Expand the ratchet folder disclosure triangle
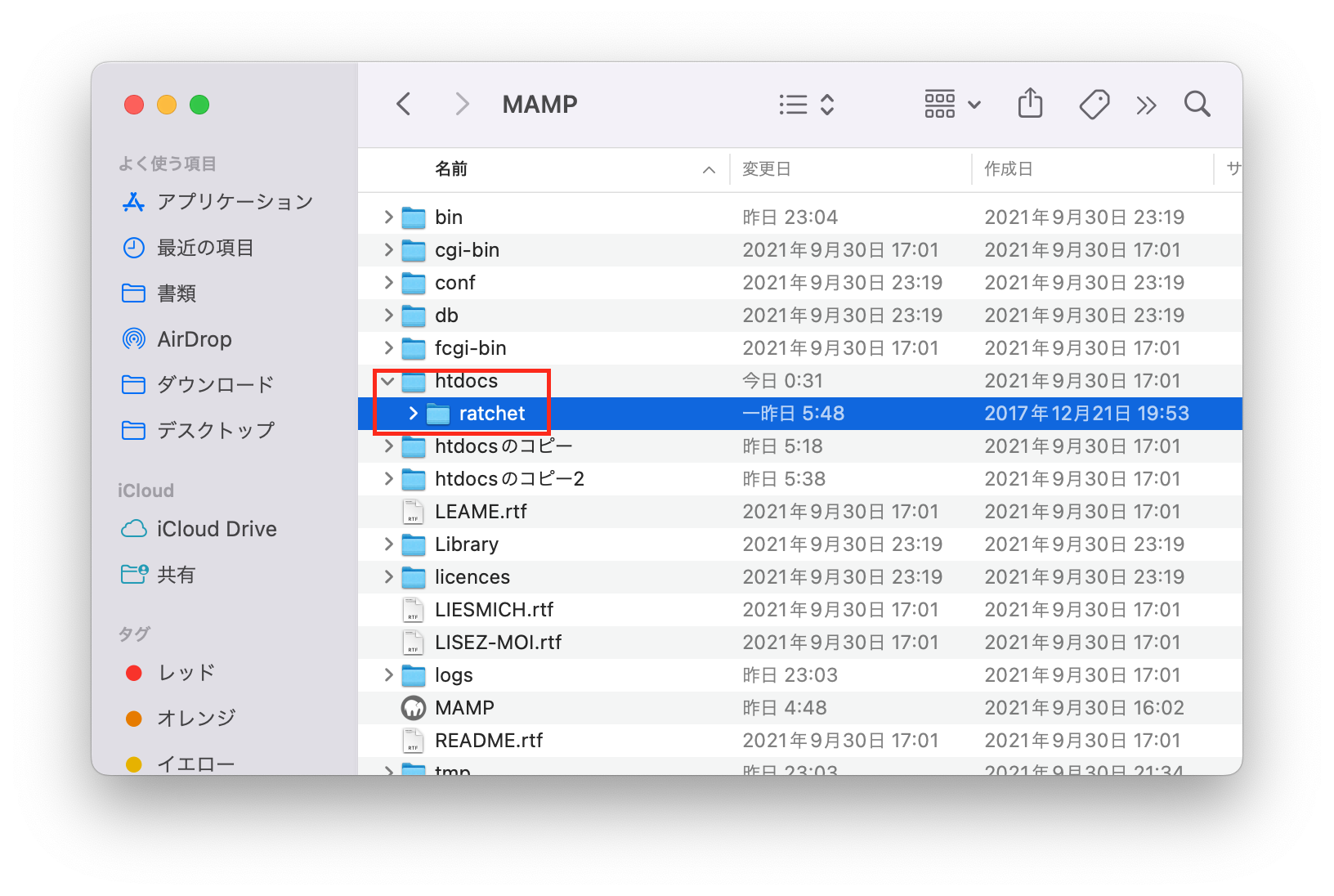 (x=413, y=413)
